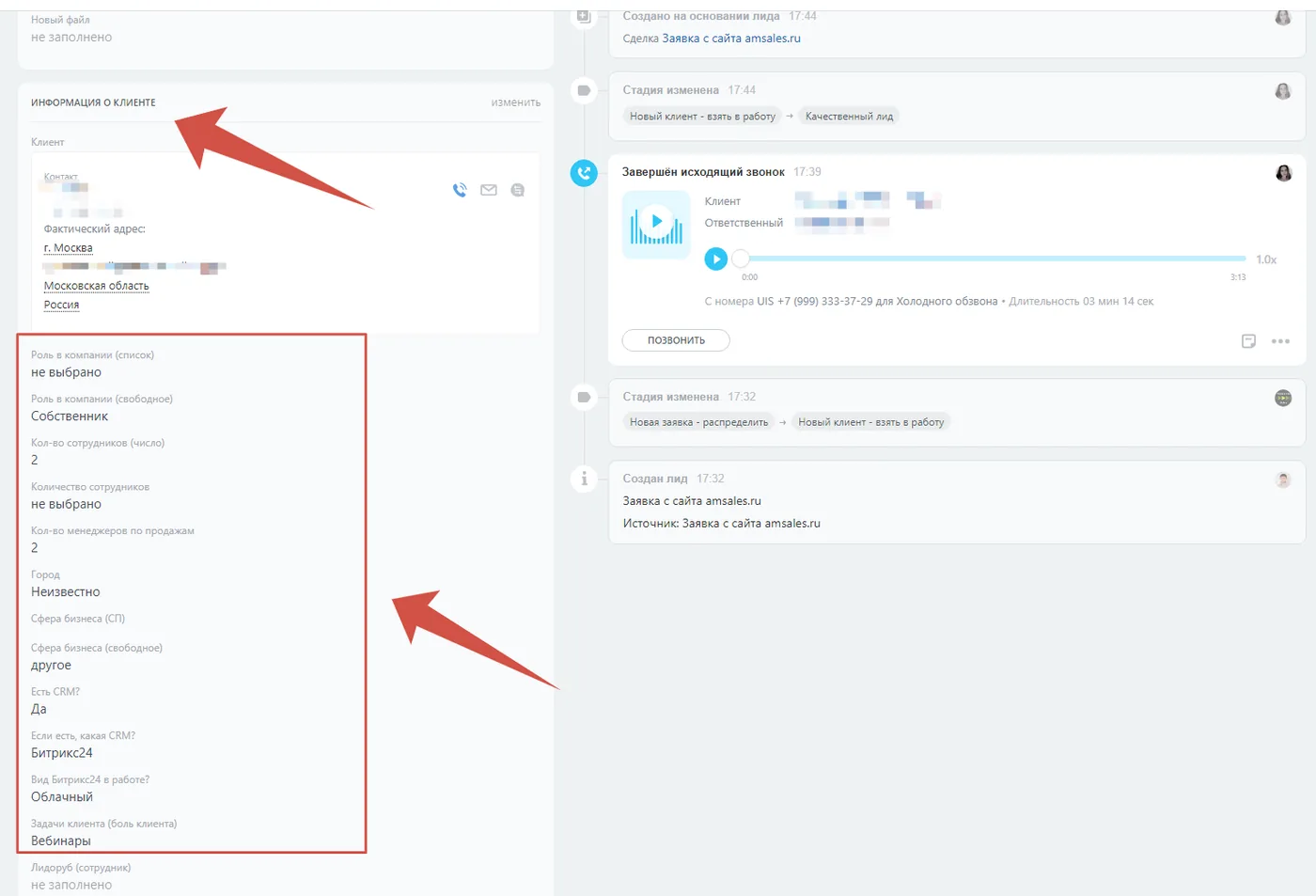
Task: Open Роль в компании (список) field value
Action: coord(66,372)
